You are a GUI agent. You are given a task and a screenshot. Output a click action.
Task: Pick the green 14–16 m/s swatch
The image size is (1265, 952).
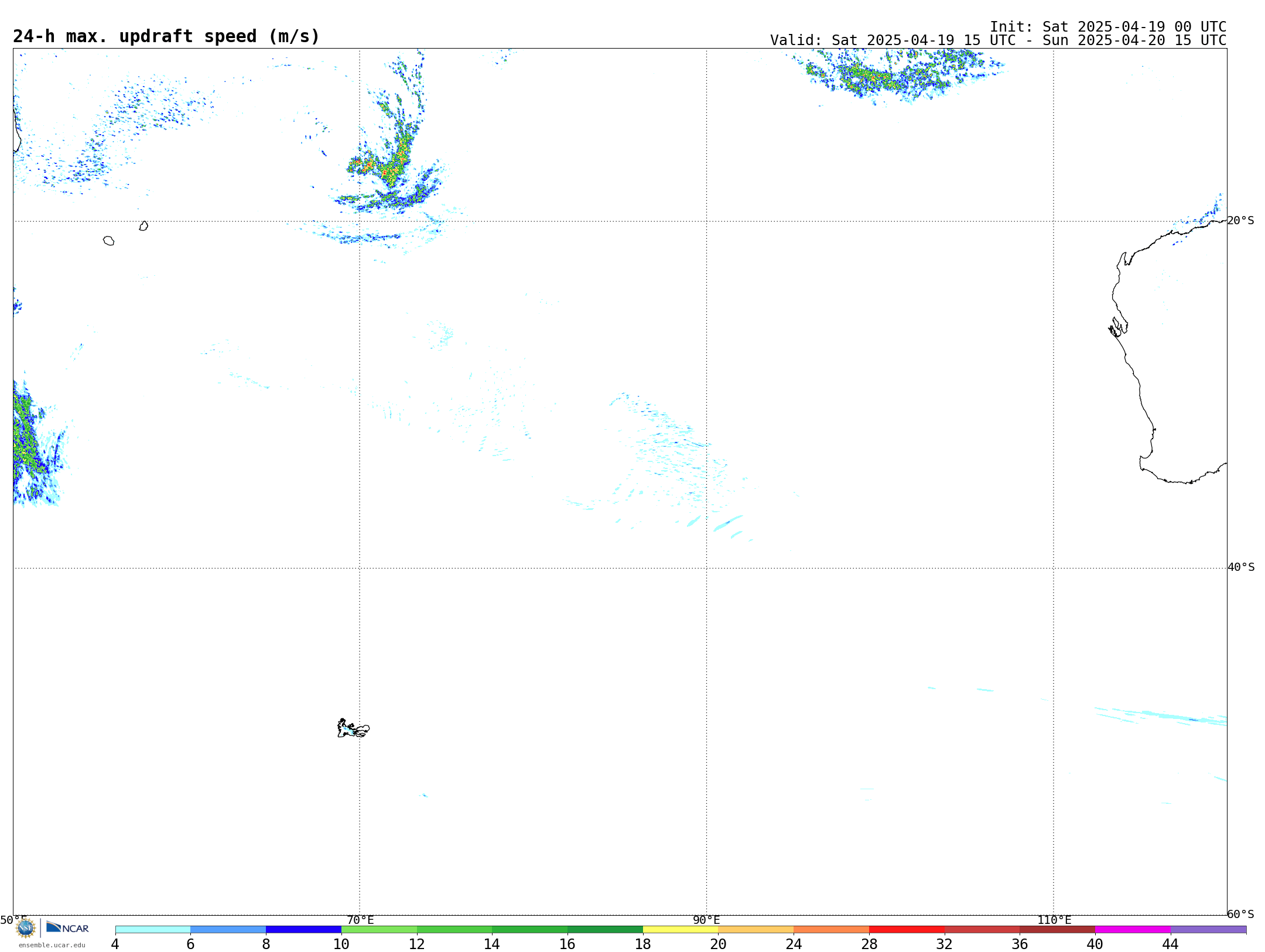(x=529, y=930)
